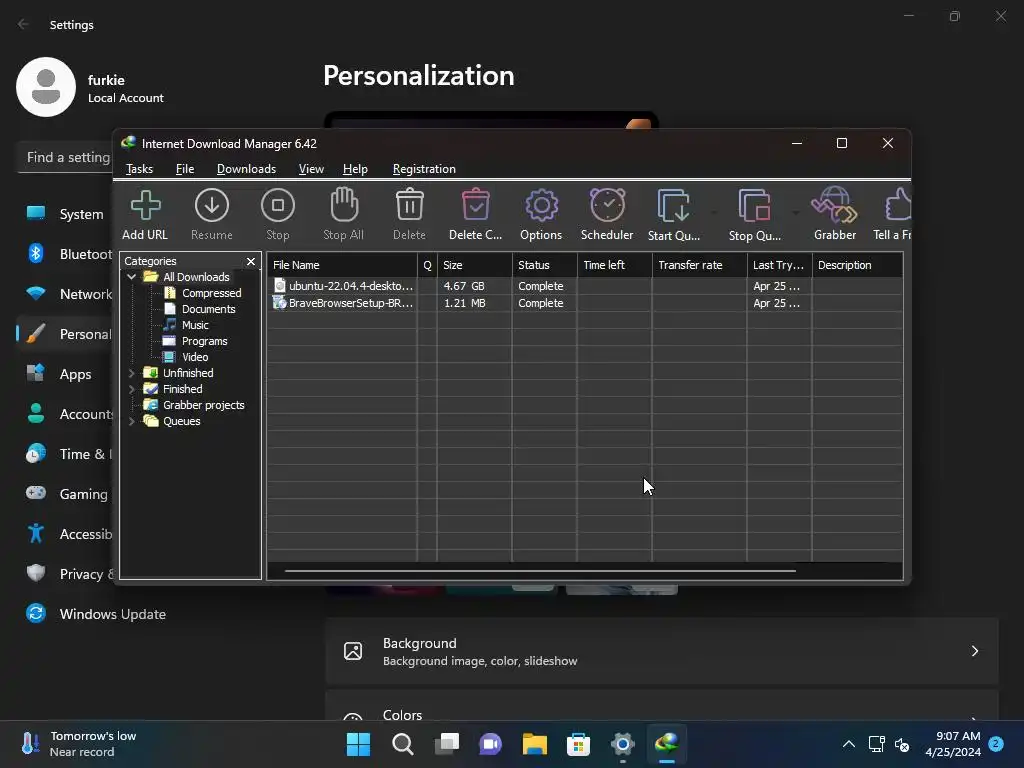The image size is (1024, 768).
Task: Sort by the Description column header
Action: click(857, 265)
